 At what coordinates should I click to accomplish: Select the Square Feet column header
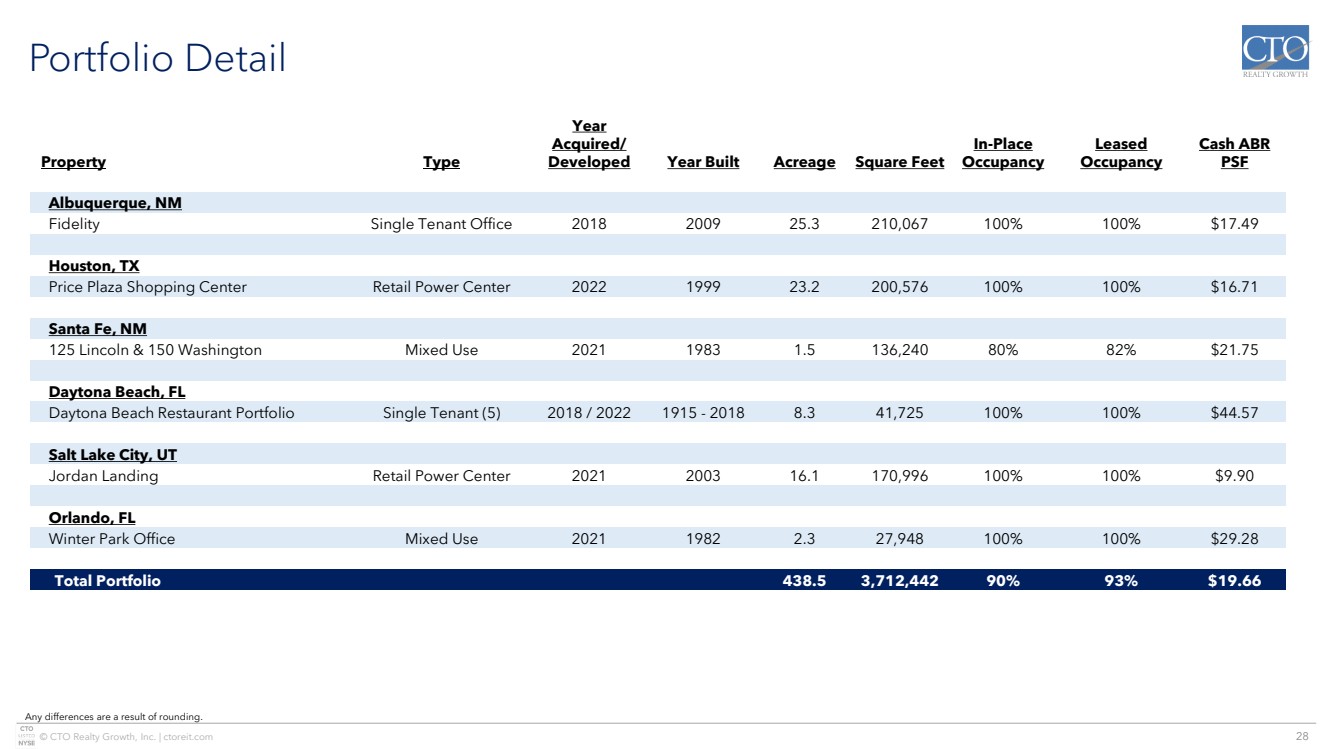[900, 162]
